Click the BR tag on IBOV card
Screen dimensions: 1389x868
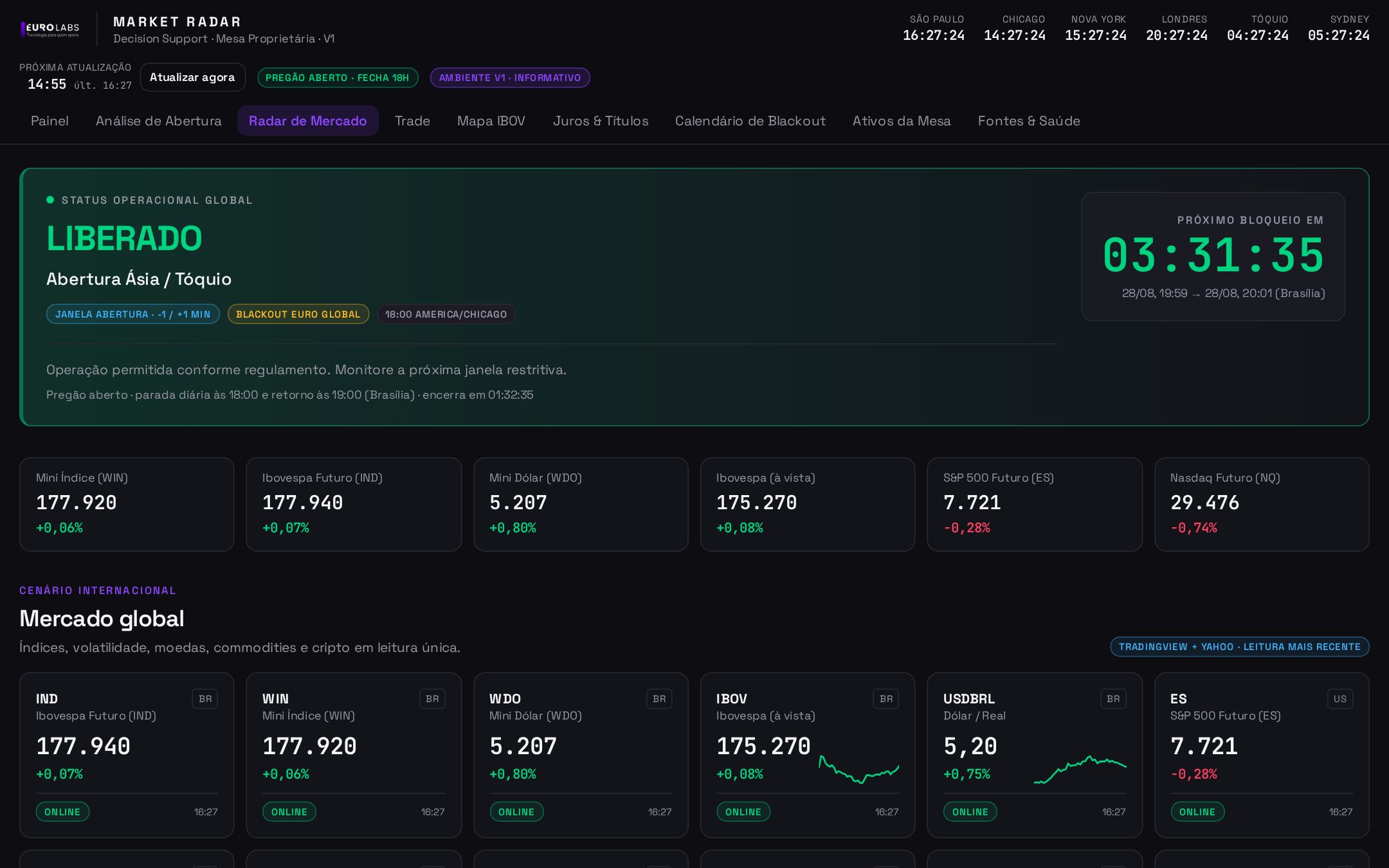[886, 699]
